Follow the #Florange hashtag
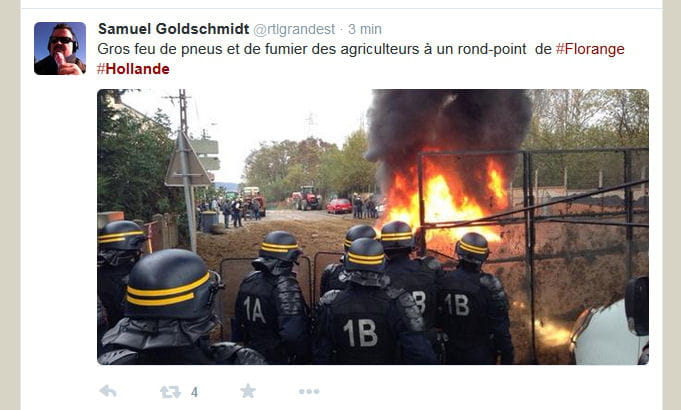Image resolution: width=681 pixels, height=410 pixels. coord(590,49)
